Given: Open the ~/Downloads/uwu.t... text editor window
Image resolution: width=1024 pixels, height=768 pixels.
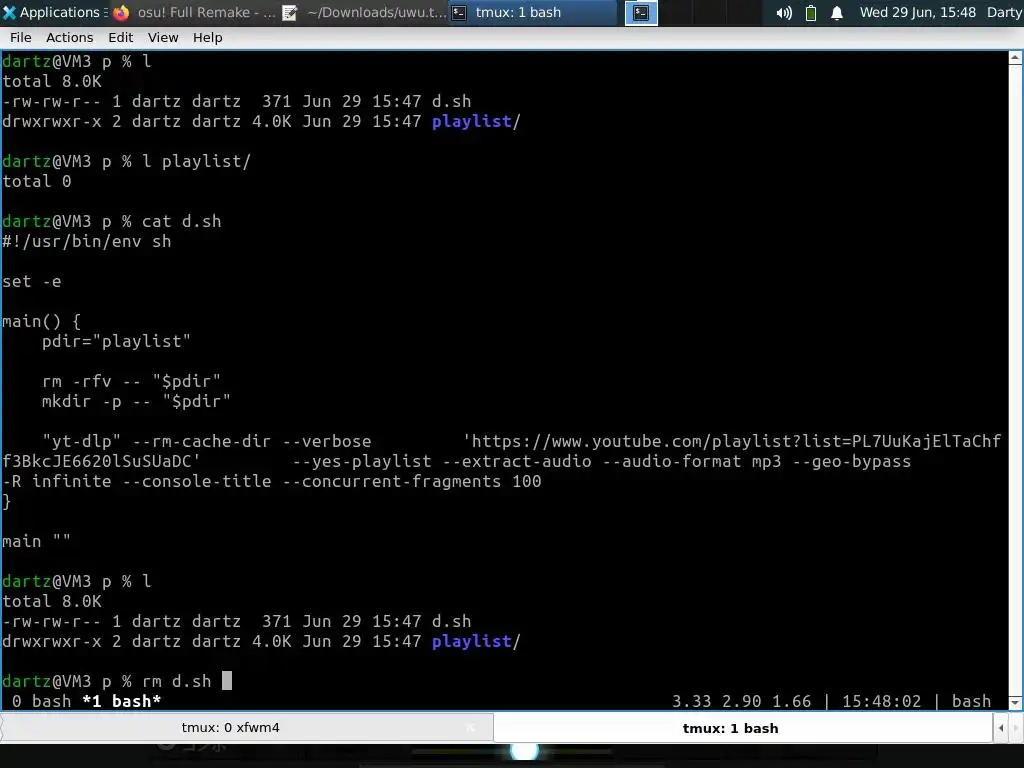Looking at the screenshot, I should (364, 12).
